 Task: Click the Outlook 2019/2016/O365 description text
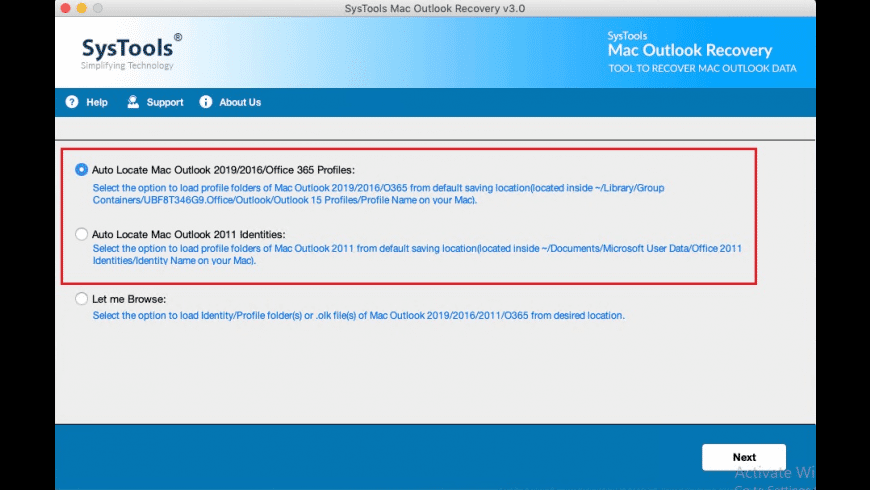(x=378, y=194)
